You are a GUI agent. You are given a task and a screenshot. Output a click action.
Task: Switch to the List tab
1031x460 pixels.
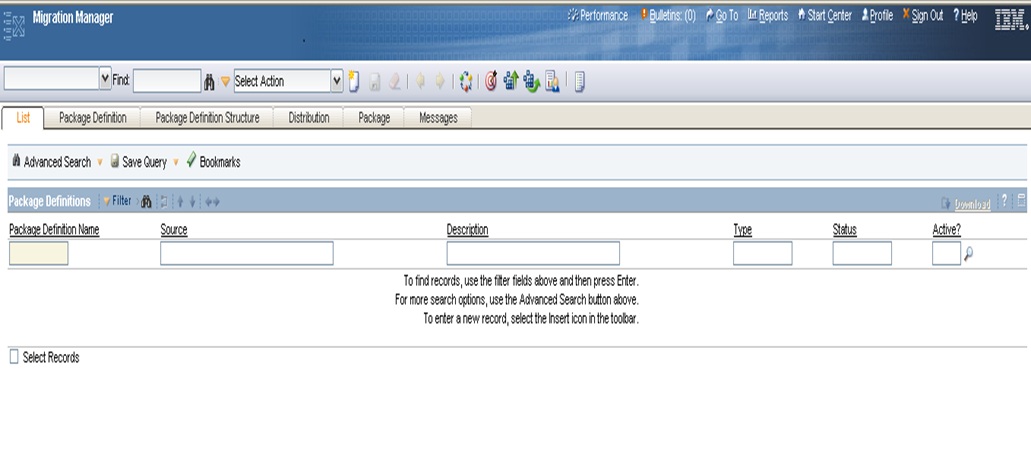pos(23,118)
